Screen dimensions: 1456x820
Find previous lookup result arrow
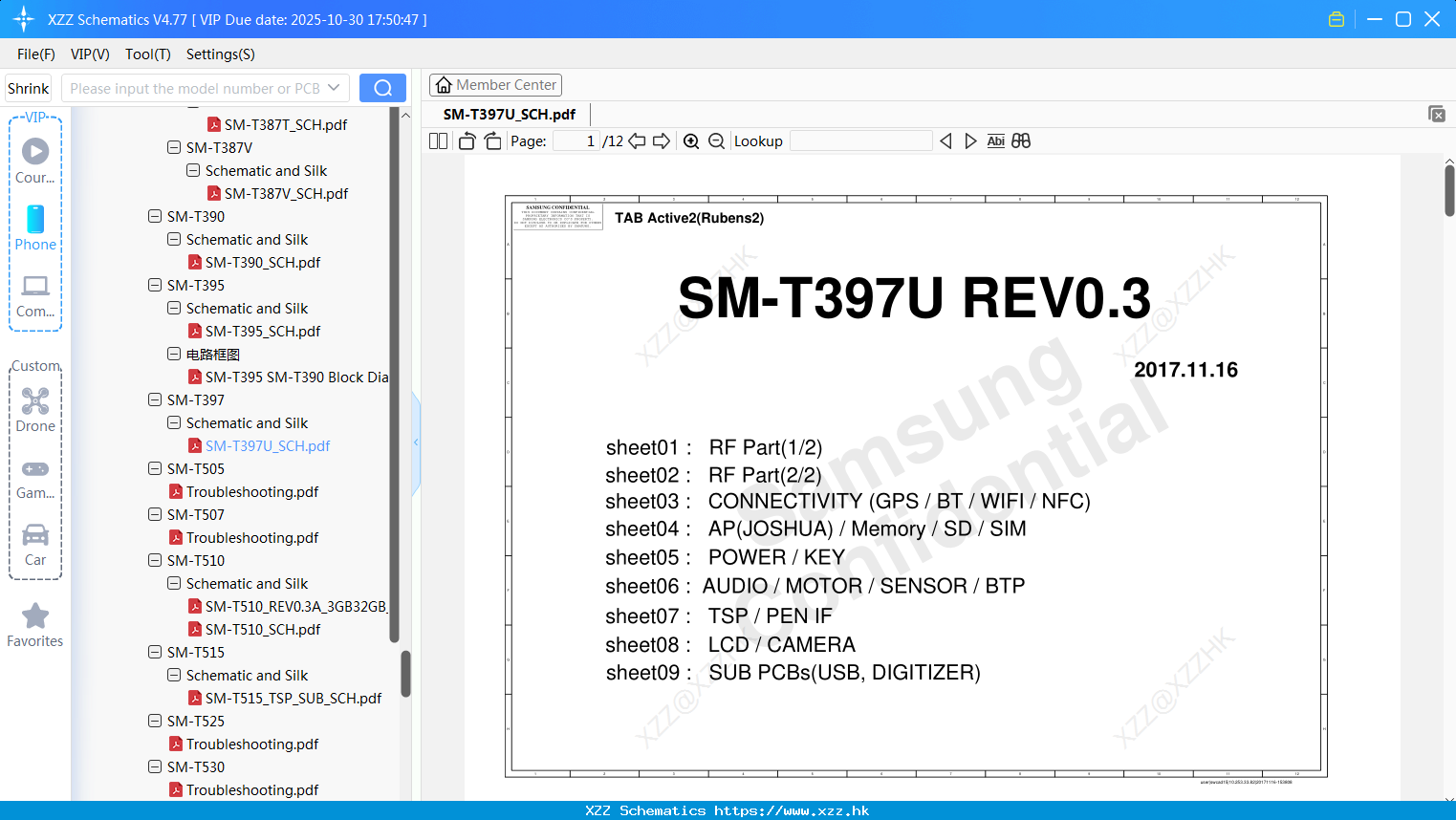945,140
